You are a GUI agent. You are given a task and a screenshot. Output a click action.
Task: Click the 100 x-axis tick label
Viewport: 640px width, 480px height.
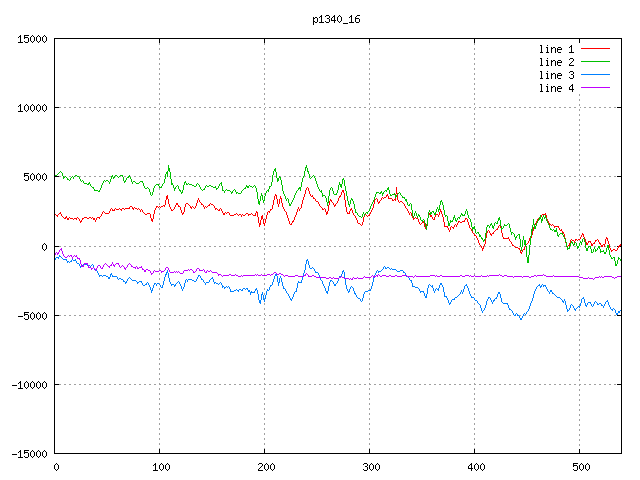(160, 467)
